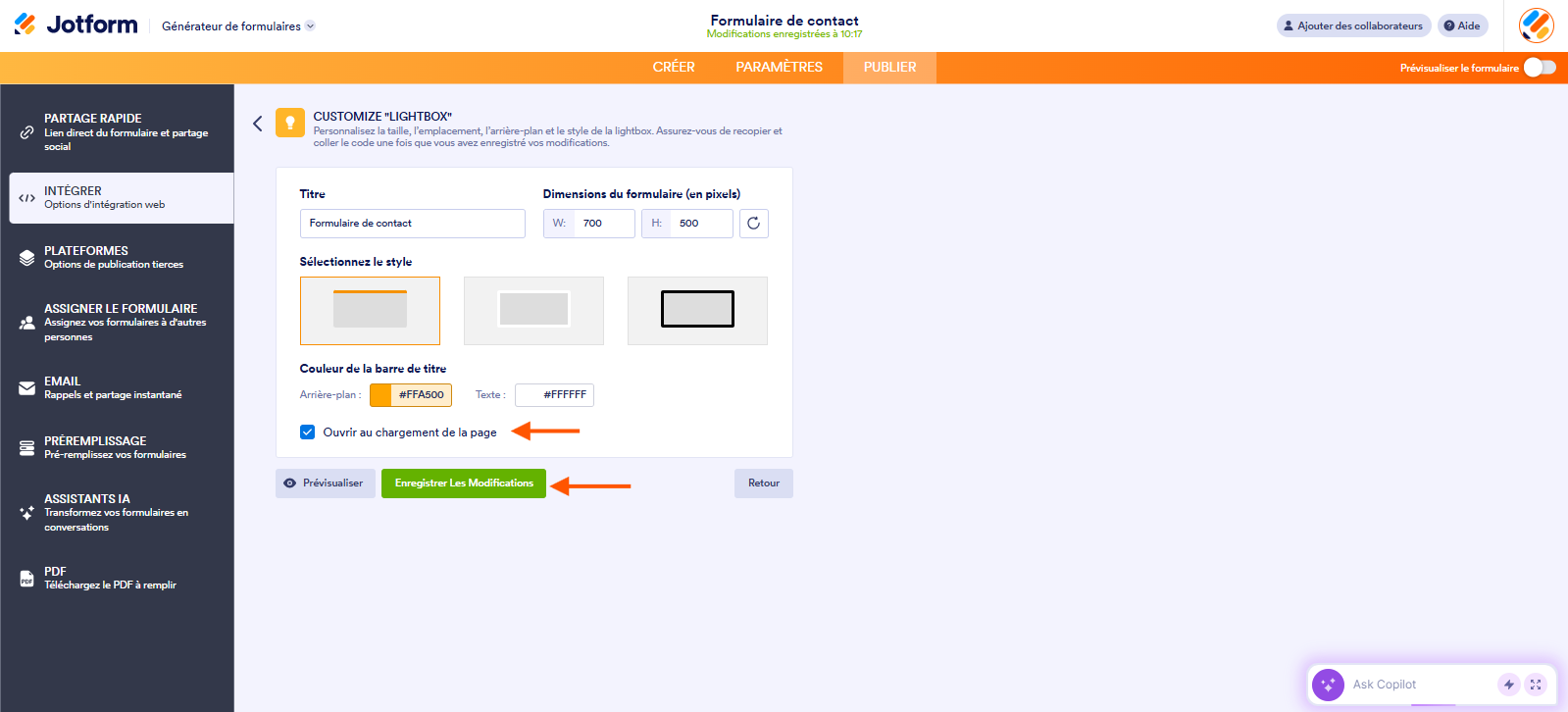Toggle Prévisualiser le formulaire switch
1568x712 pixels.
[1540, 68]
